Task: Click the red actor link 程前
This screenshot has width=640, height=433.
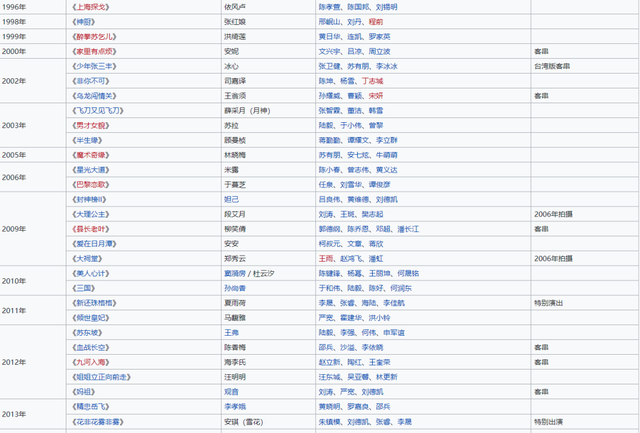Action: 376,22
